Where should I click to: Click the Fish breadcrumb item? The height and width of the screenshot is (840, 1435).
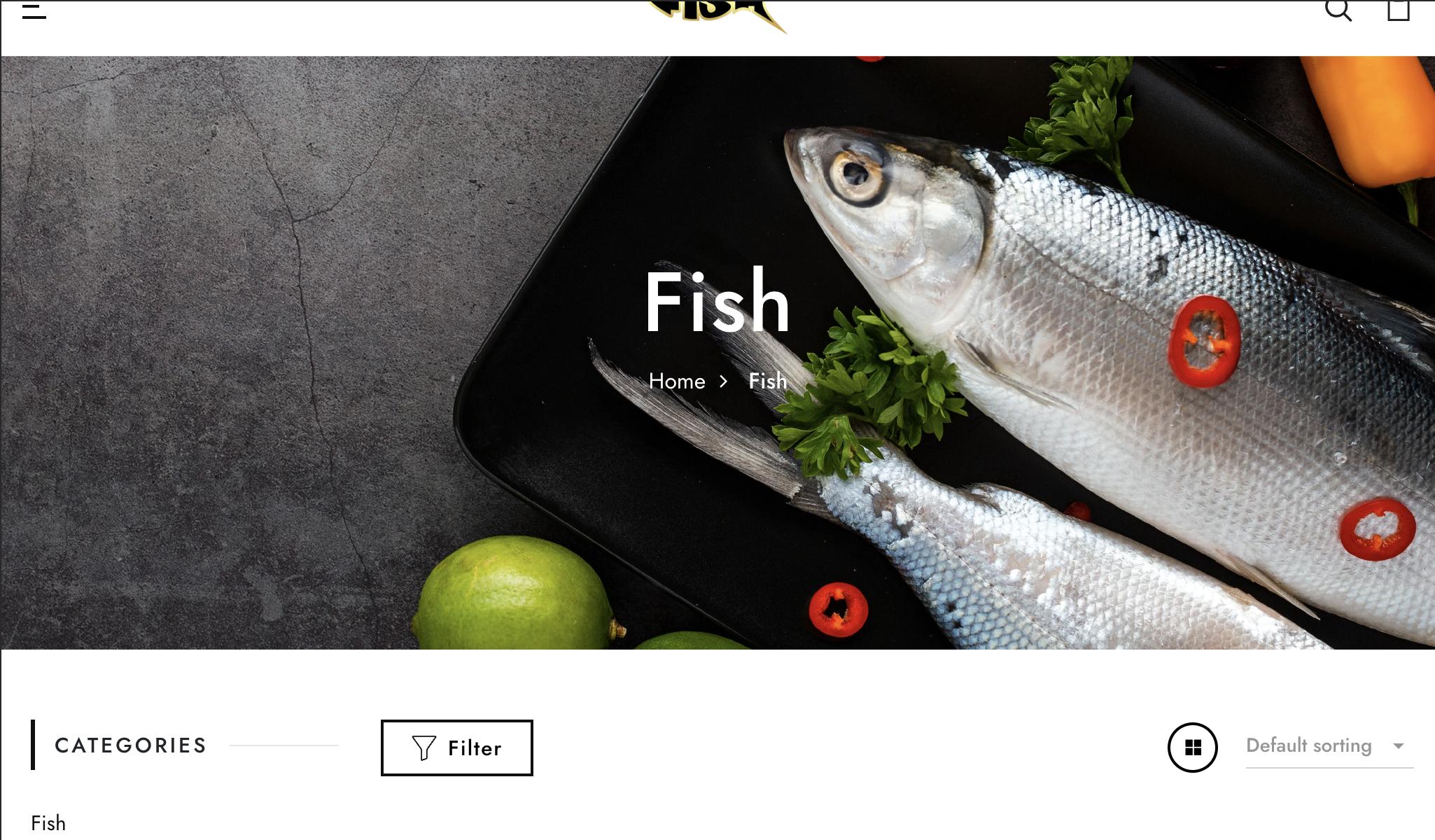pos(768,381)
